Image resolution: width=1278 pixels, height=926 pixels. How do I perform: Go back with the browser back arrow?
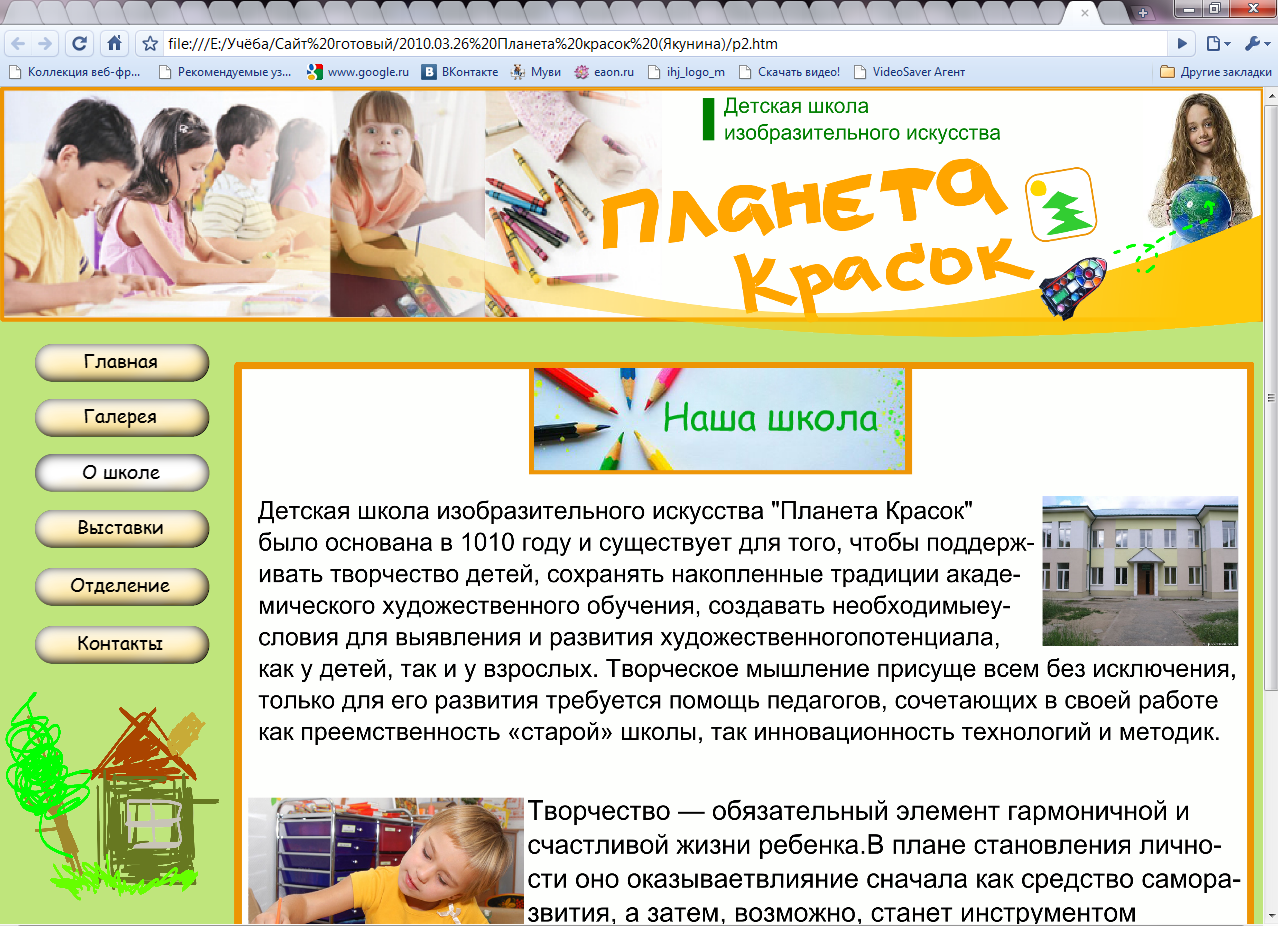17,44
